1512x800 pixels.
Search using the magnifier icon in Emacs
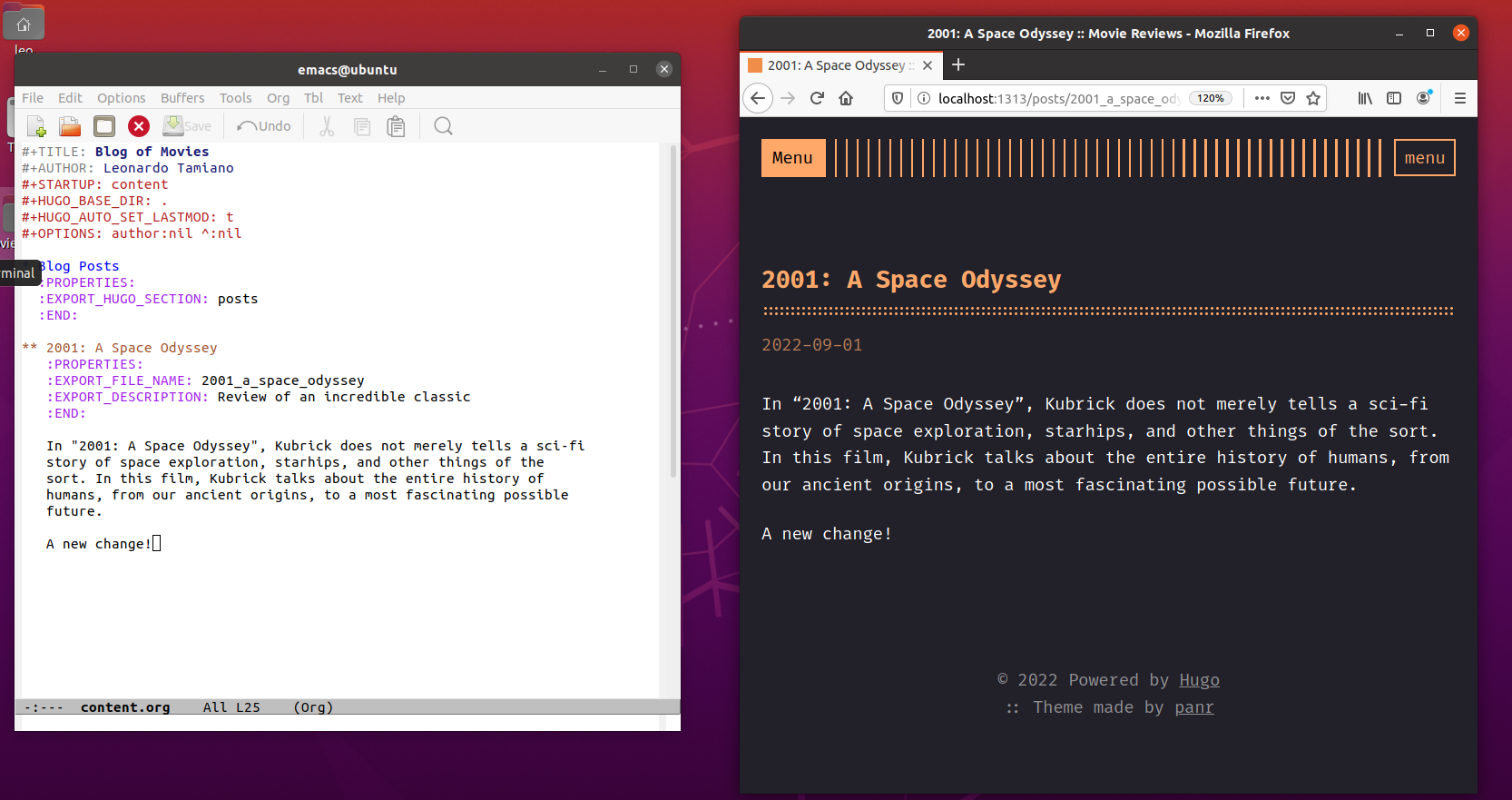443,126
